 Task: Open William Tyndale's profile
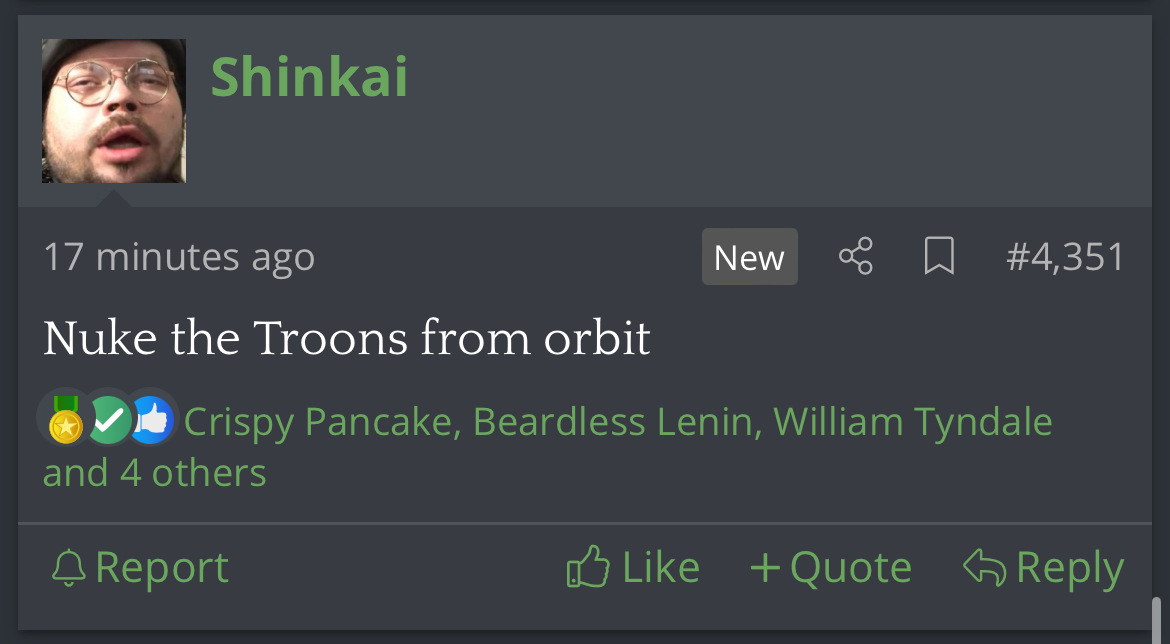point(912,422)
